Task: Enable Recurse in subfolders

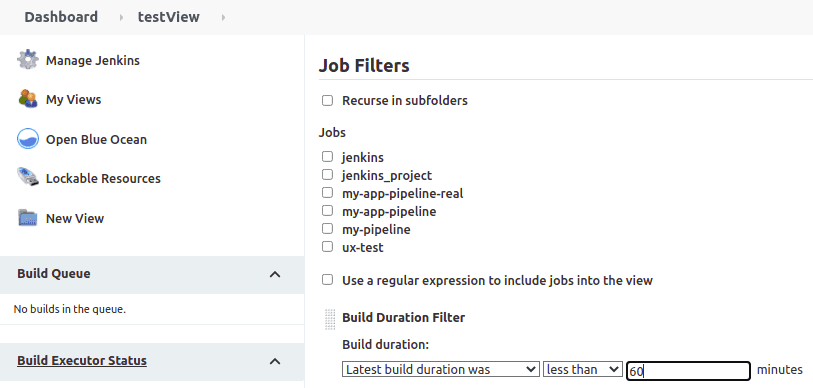Action: pos(327,100)
